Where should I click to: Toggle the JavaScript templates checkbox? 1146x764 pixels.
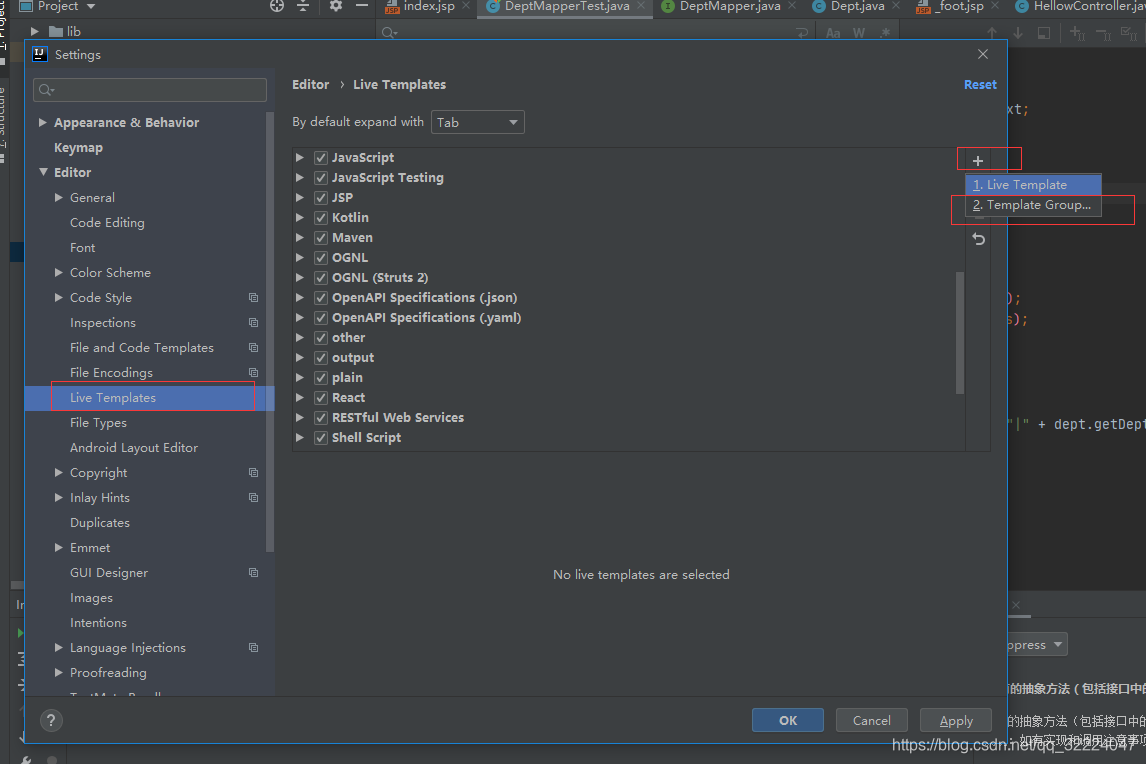(321, 158)
